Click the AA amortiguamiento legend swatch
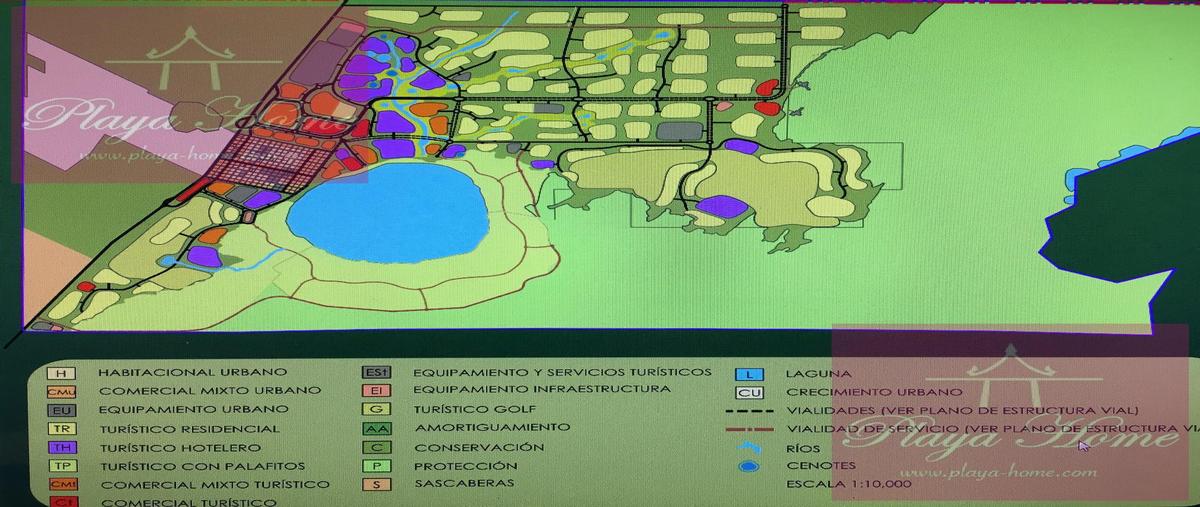The height and width of the screenshot is (507, 1200). pyautogui.click(x=376, y=428)
